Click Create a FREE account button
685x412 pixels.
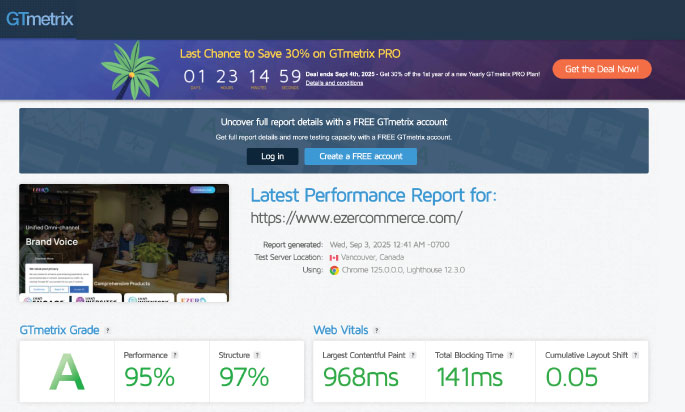360,156
